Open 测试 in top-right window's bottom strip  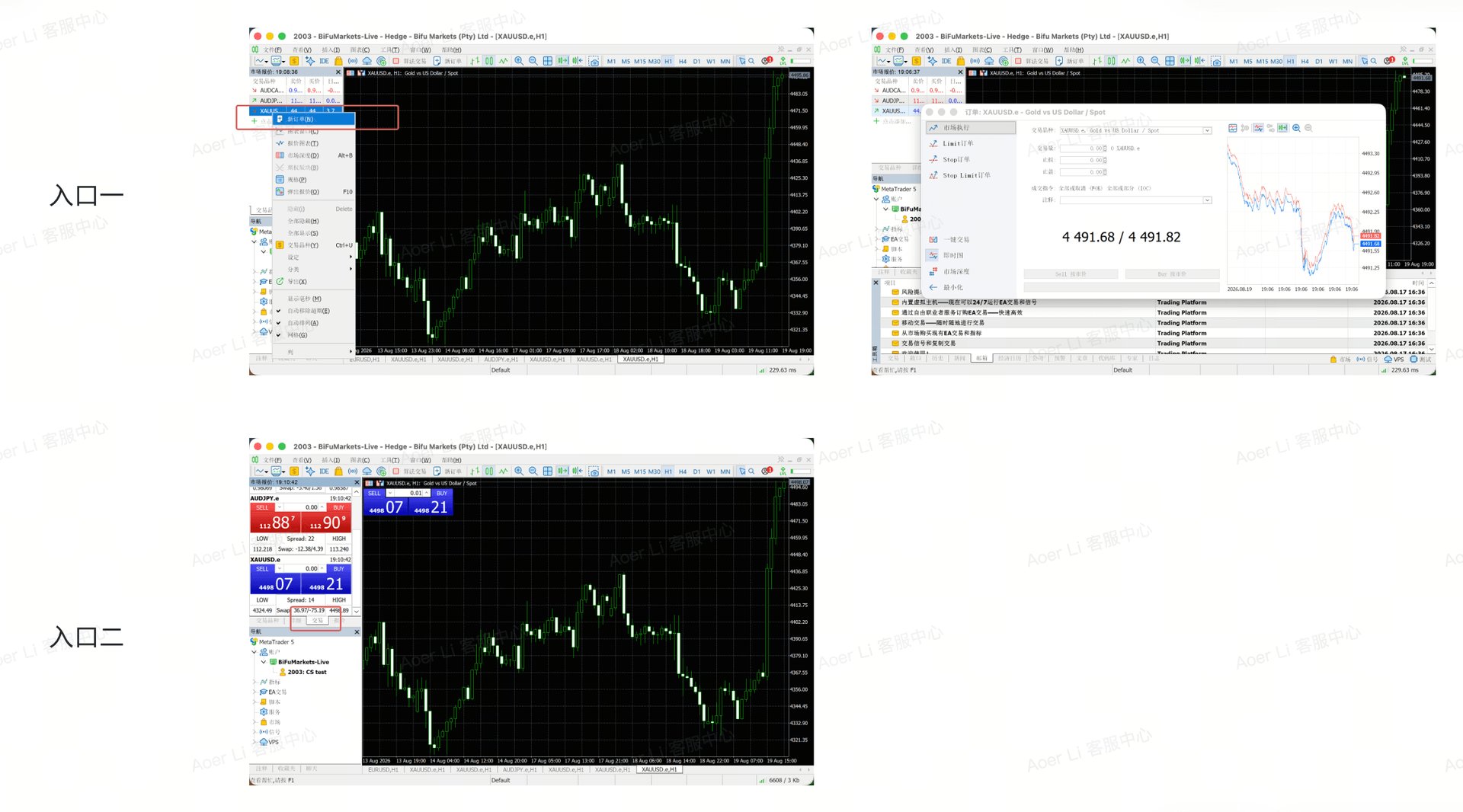[1420, 360]
